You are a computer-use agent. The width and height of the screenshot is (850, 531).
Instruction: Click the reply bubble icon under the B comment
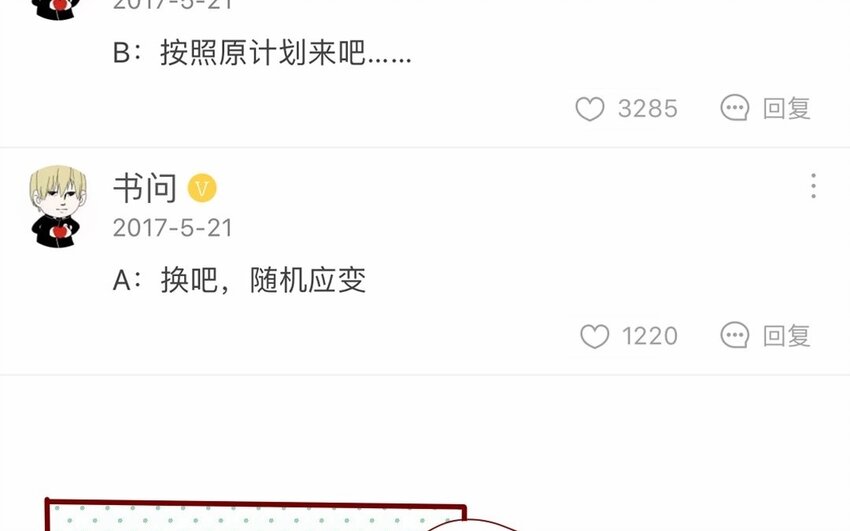[x=735, y=108]
